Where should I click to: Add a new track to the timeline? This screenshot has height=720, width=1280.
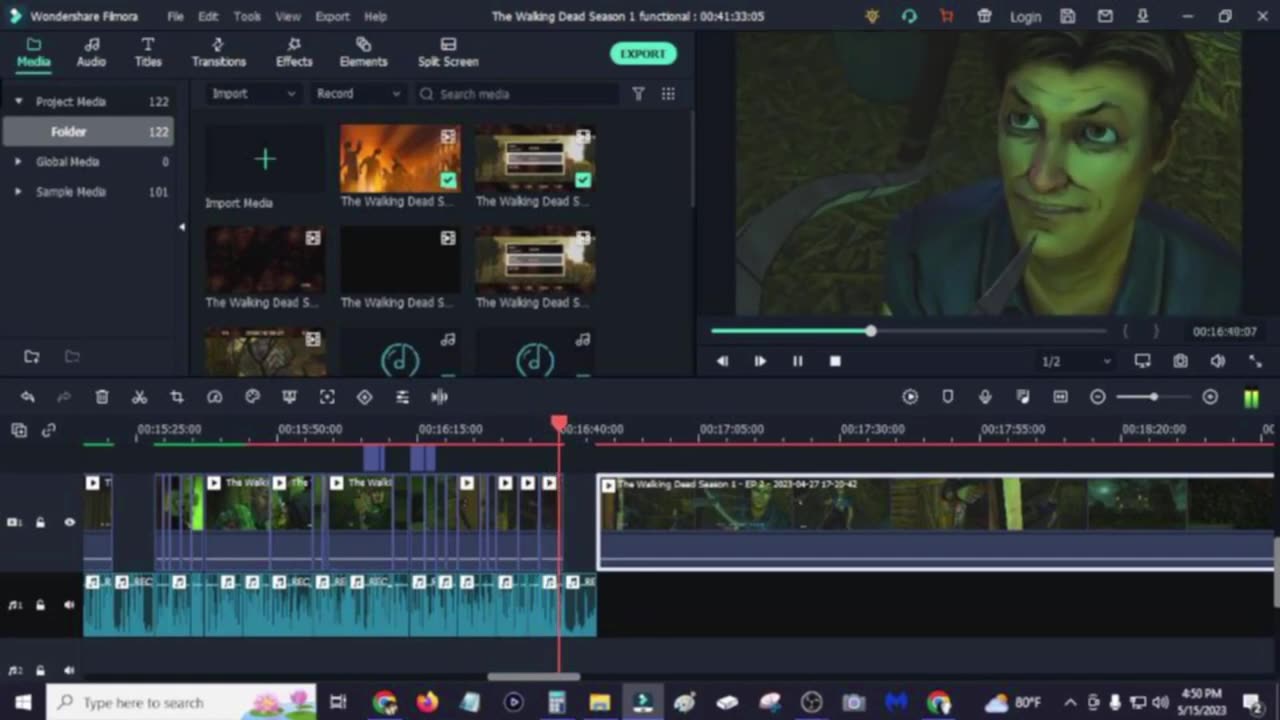pos(19,430)
